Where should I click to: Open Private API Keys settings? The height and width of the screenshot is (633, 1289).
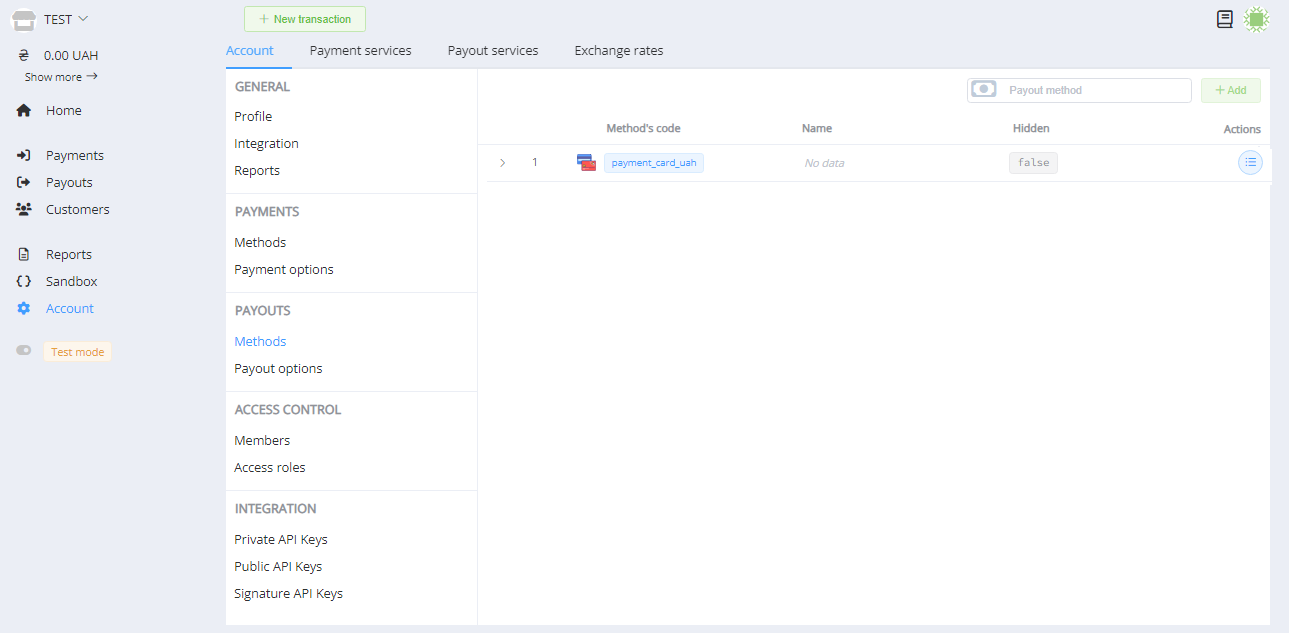[281, 540]
